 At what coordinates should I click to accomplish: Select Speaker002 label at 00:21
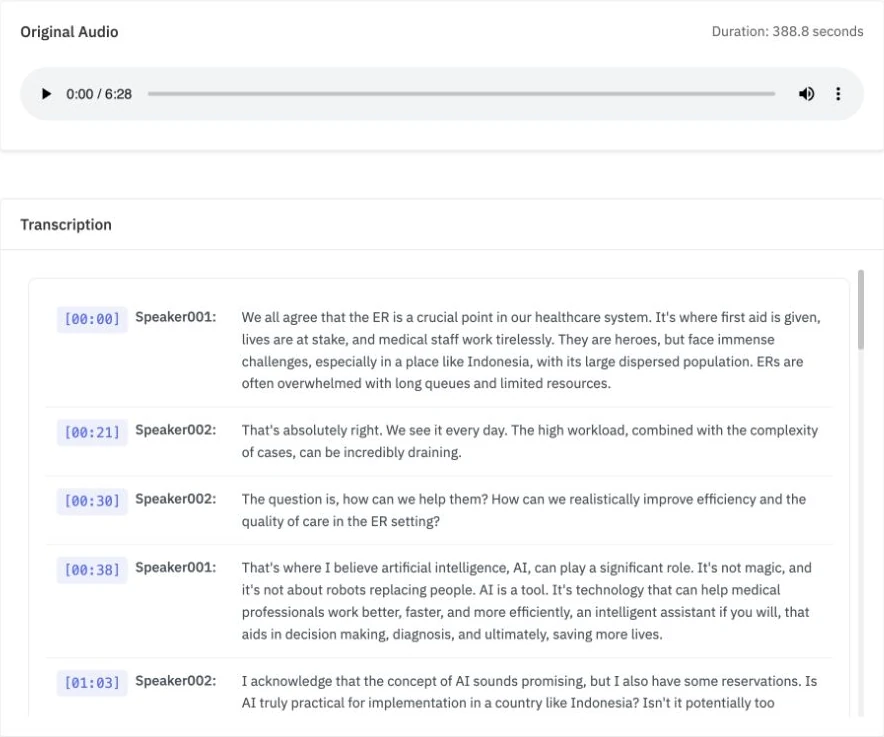click(175, 430)
